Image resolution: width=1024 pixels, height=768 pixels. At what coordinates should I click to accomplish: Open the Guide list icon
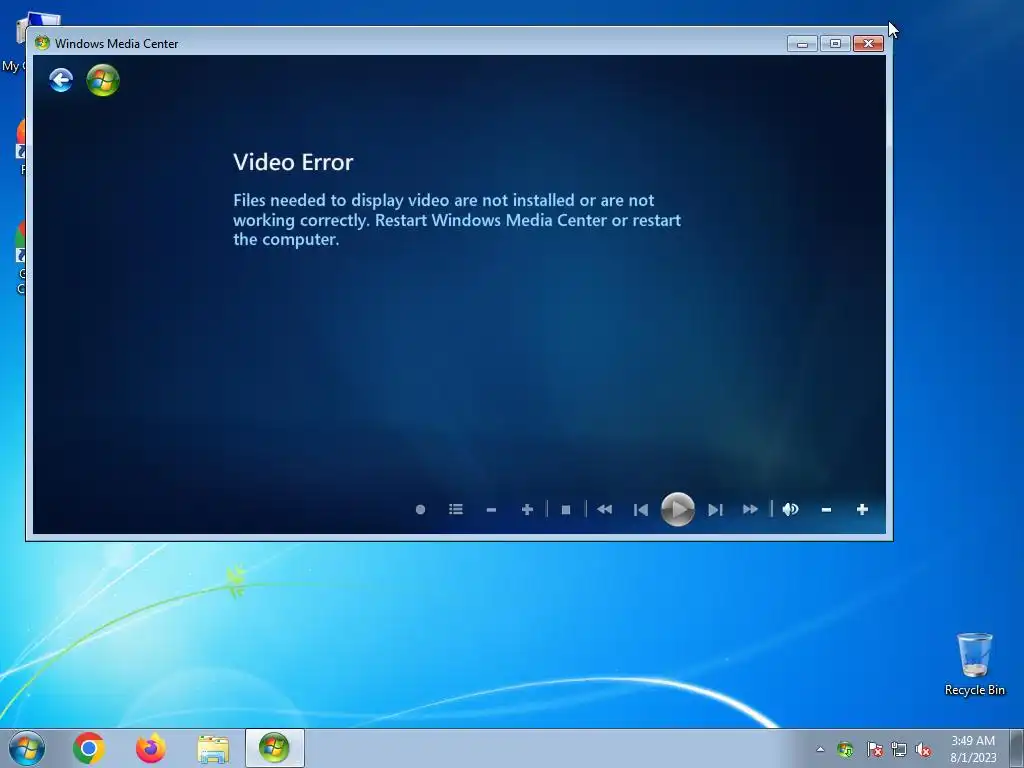456,509
